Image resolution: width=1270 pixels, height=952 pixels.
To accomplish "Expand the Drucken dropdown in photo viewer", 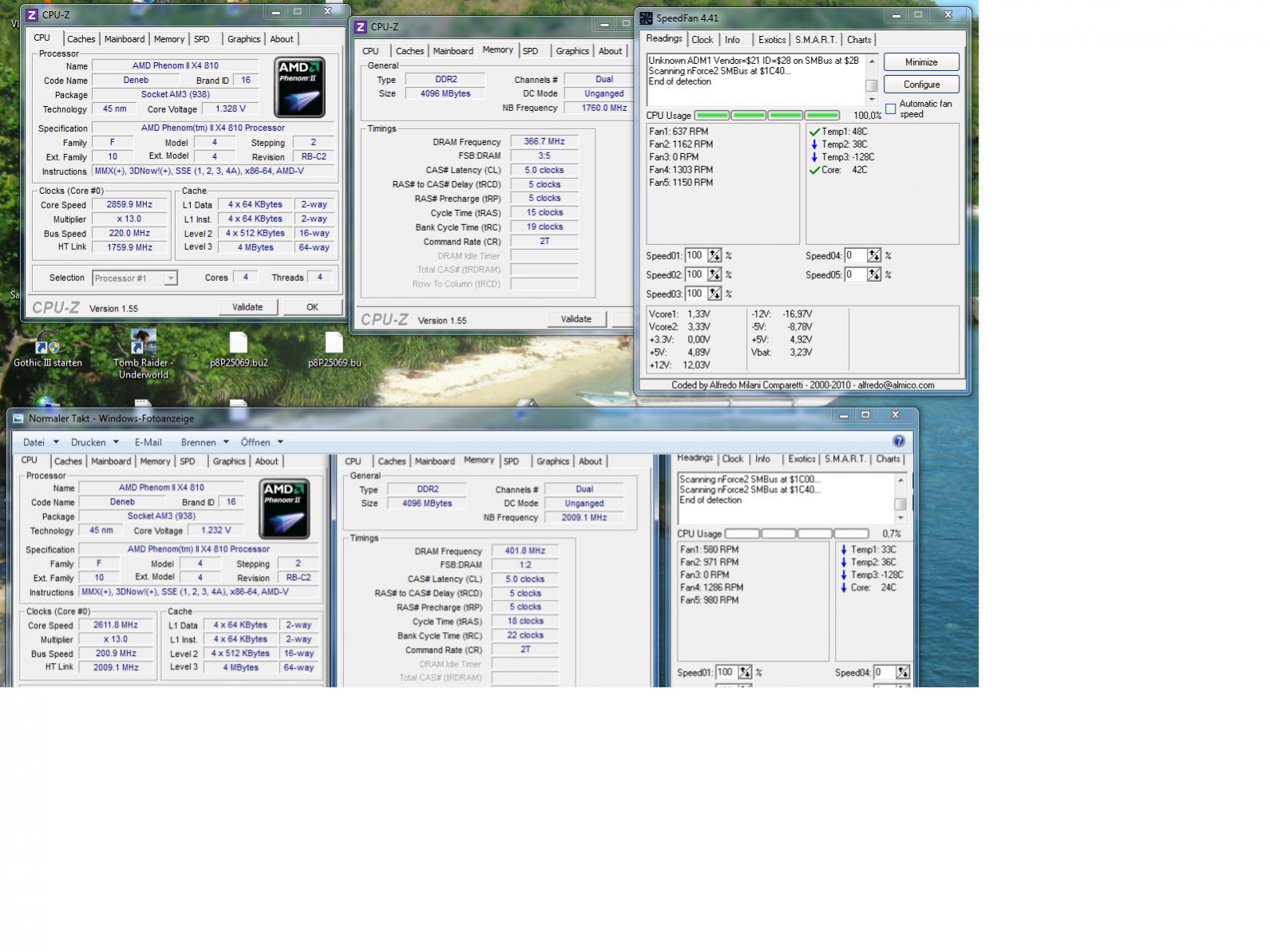I will pos(116,442).
